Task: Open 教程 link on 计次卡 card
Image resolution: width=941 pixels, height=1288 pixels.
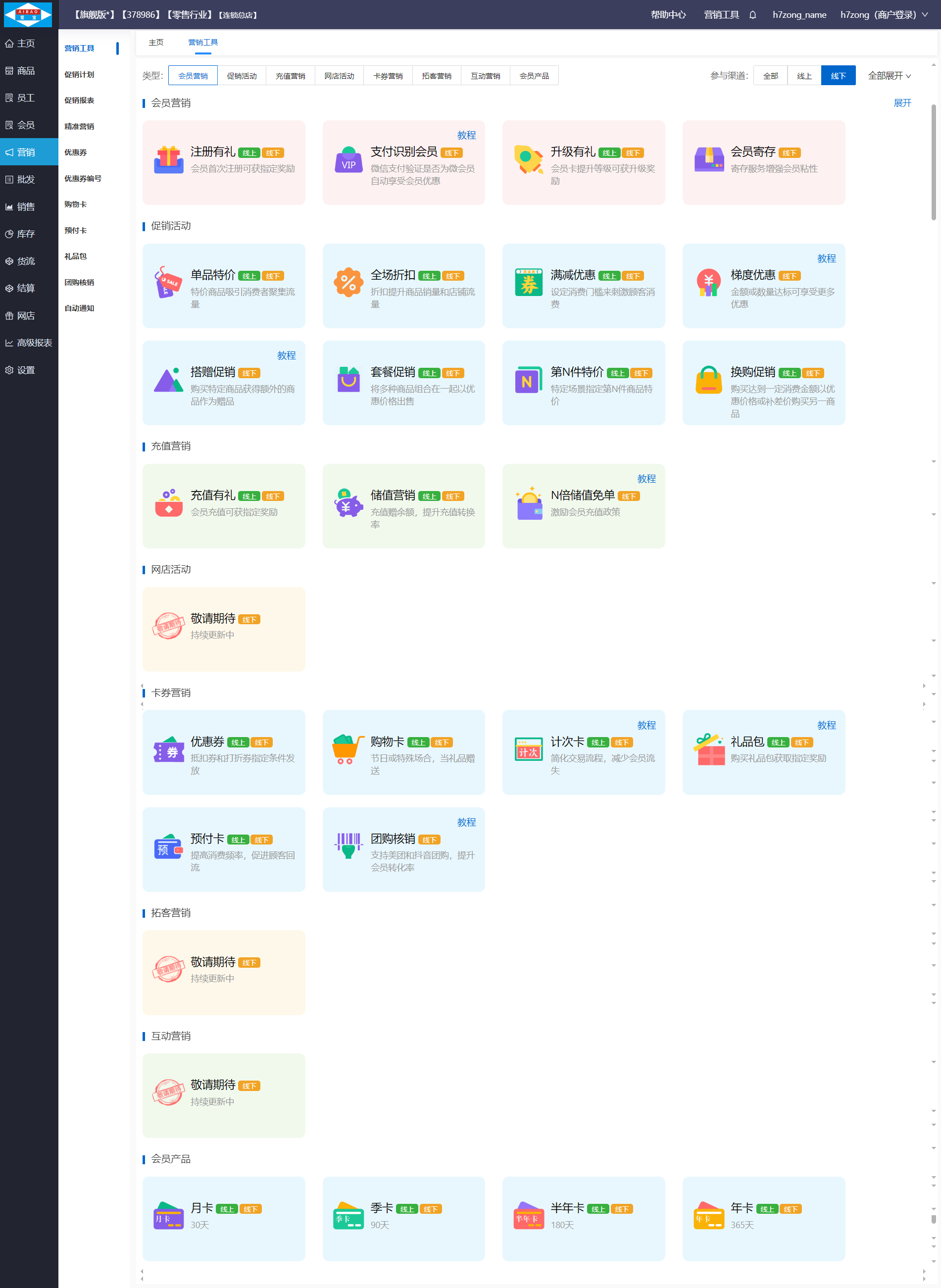Action: click(x=646, y=725)
